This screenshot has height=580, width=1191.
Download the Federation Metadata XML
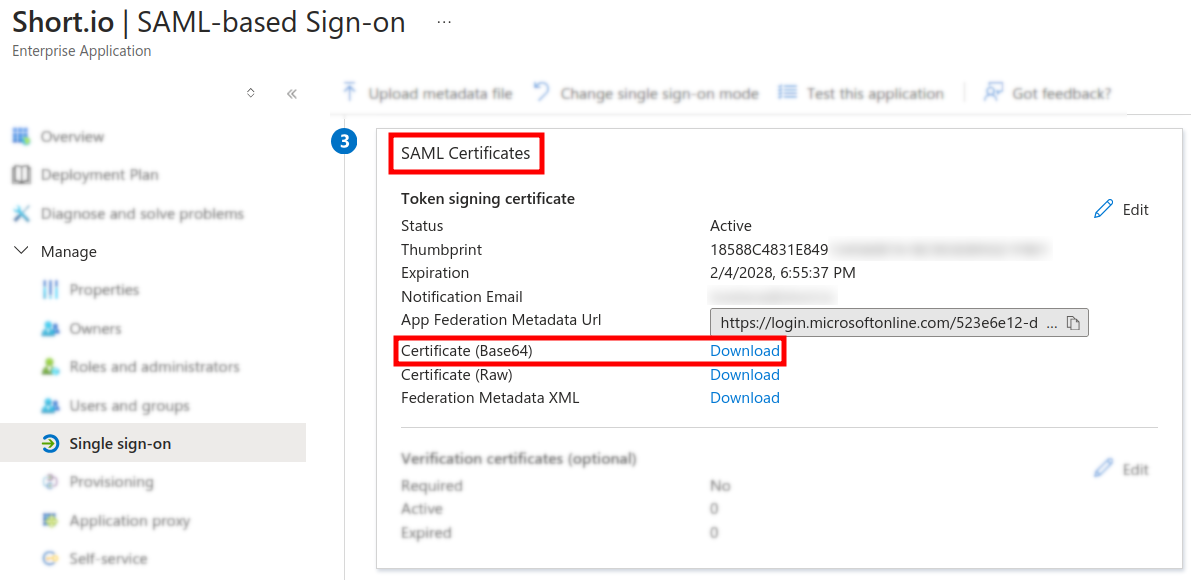coord(744,398)
